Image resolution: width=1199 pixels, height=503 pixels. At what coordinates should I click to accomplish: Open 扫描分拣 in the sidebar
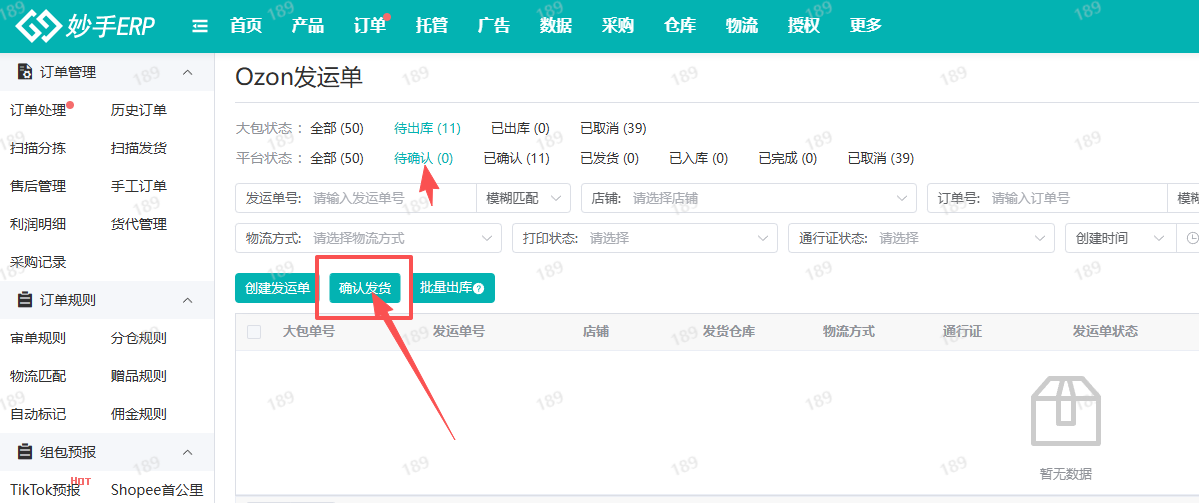38,148
